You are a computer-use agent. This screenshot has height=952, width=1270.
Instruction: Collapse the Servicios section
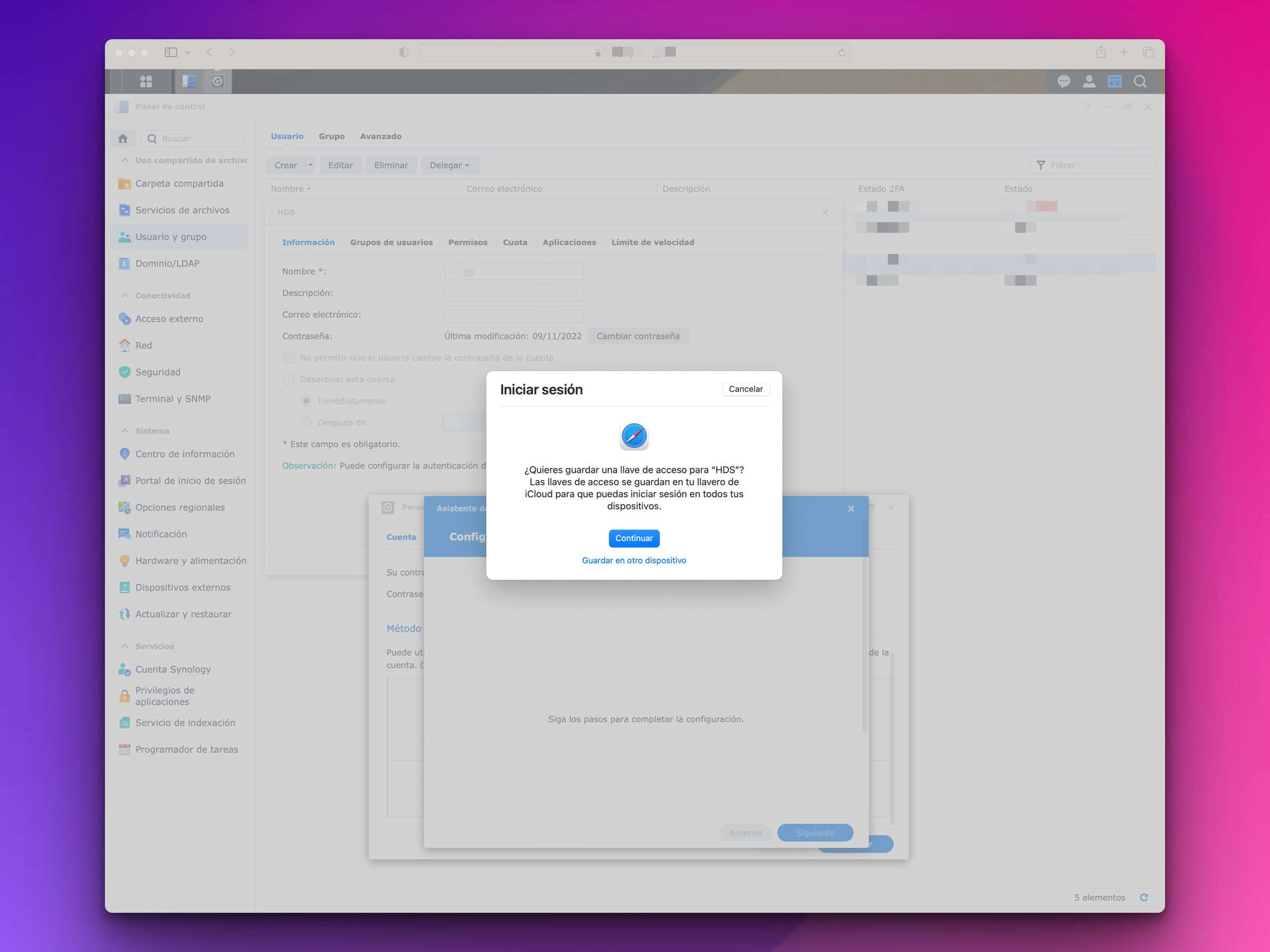click(125, 646)
